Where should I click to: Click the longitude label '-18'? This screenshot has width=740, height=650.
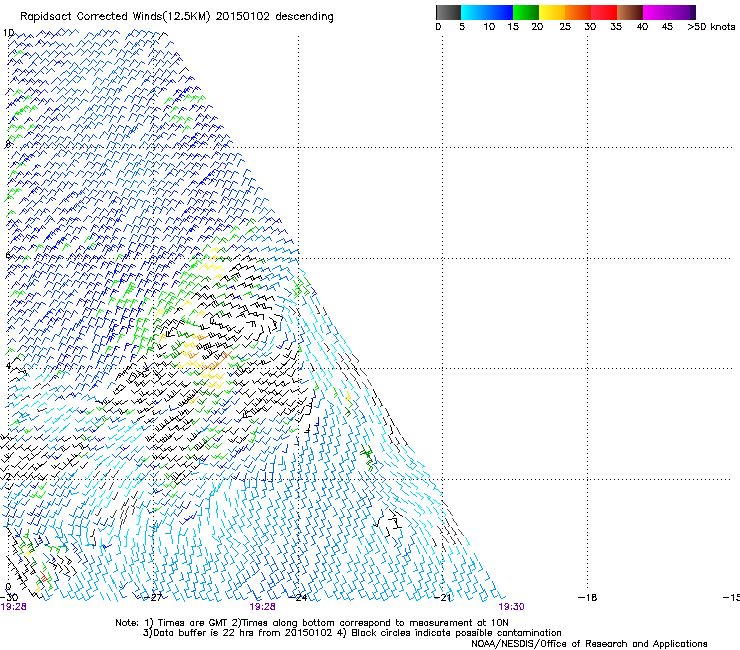[x=588, y=598]
